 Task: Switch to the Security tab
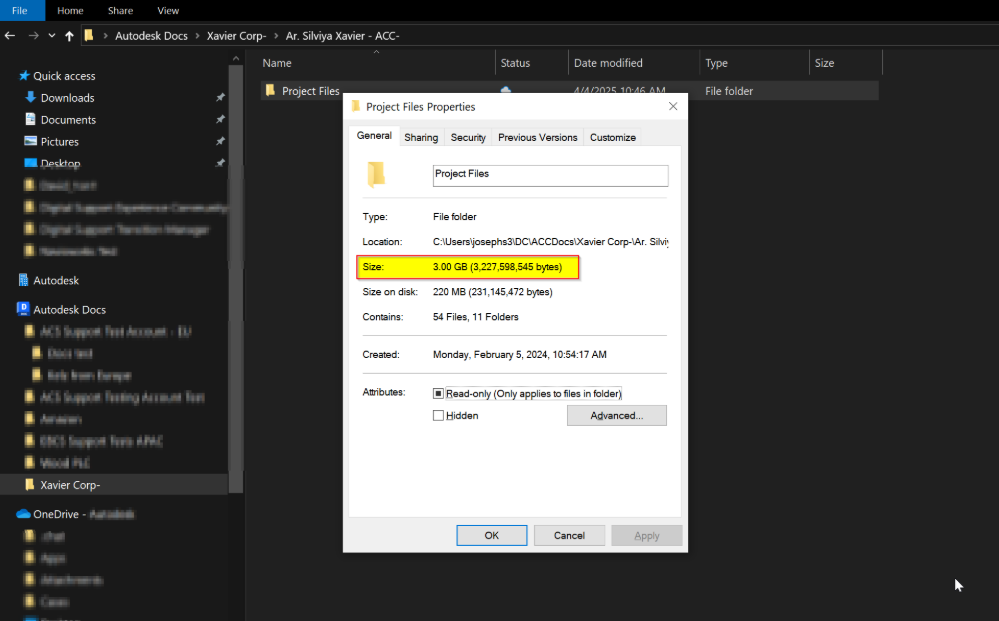coord(467,136)
